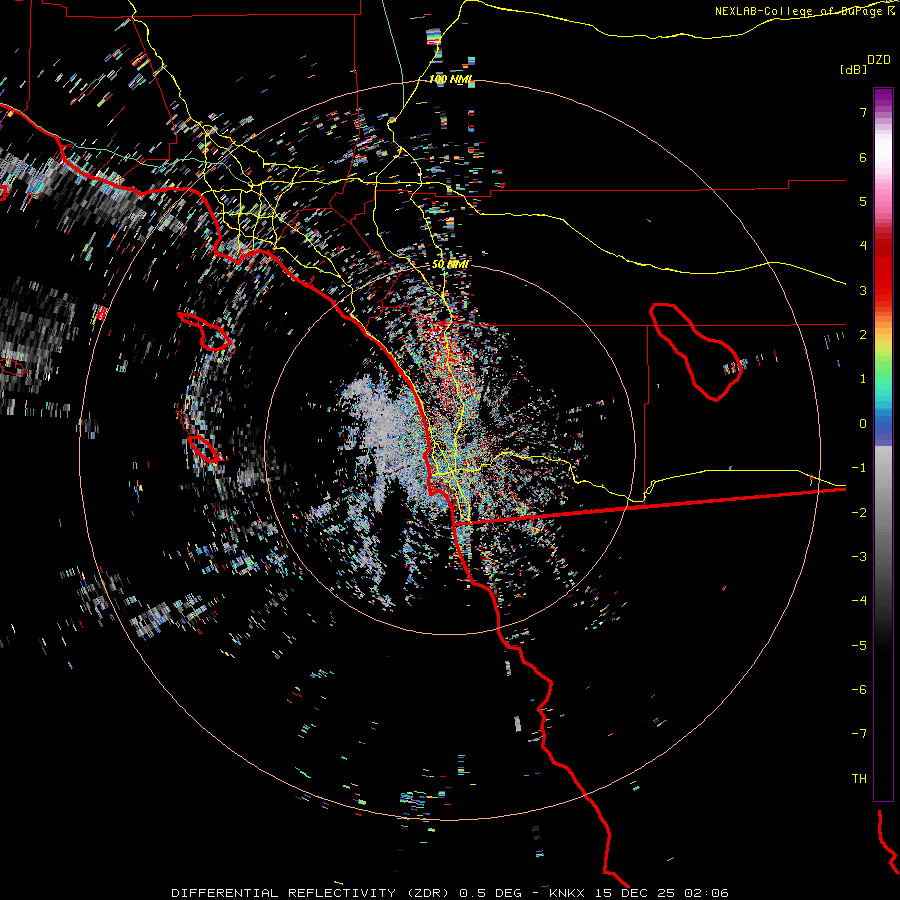Click the Differential Reflectivity KNKX caption
This screenshot has height=900, width=900.
(x=450, y=893)
